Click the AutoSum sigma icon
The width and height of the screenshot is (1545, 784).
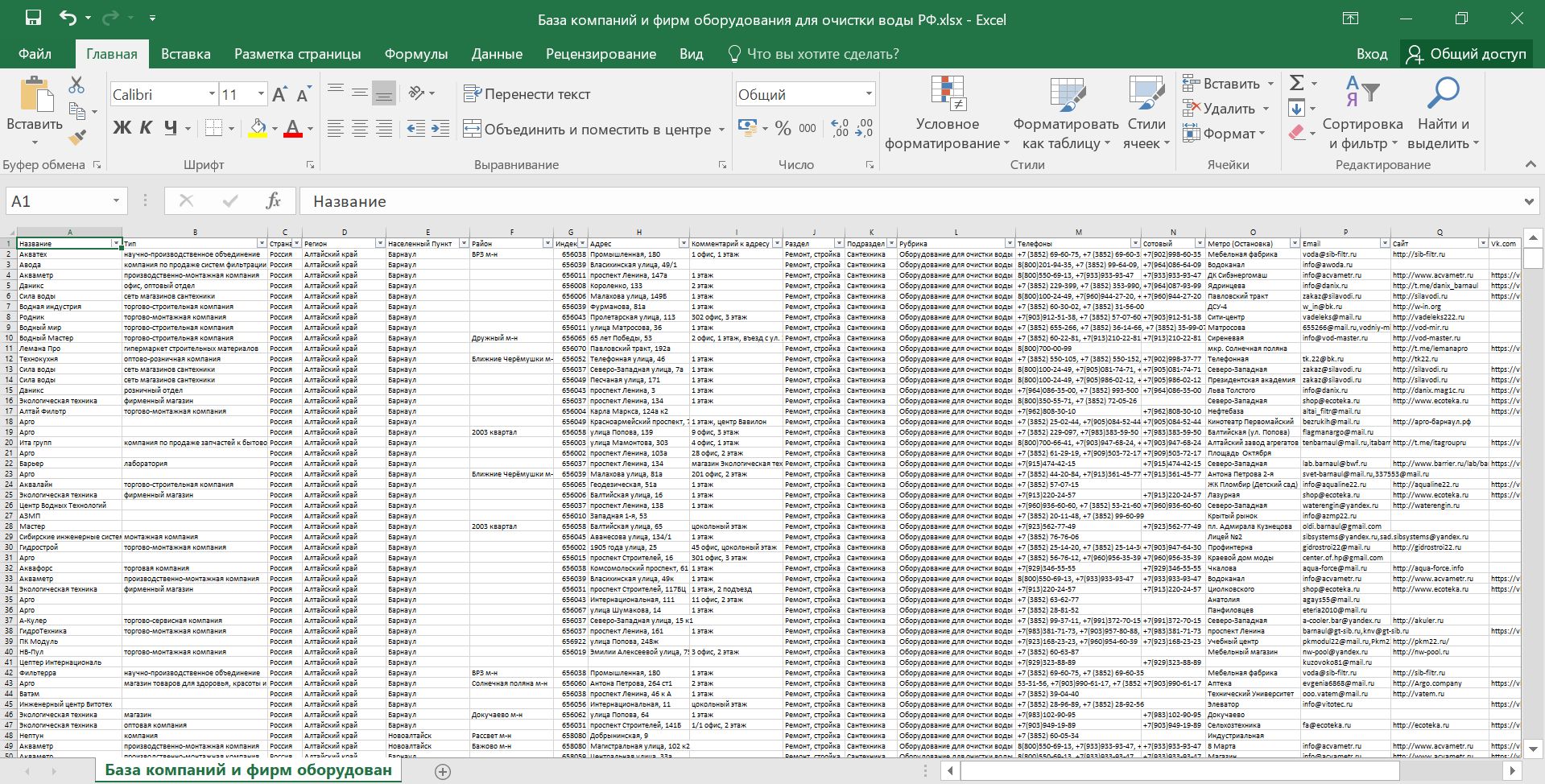(1296, 83)
